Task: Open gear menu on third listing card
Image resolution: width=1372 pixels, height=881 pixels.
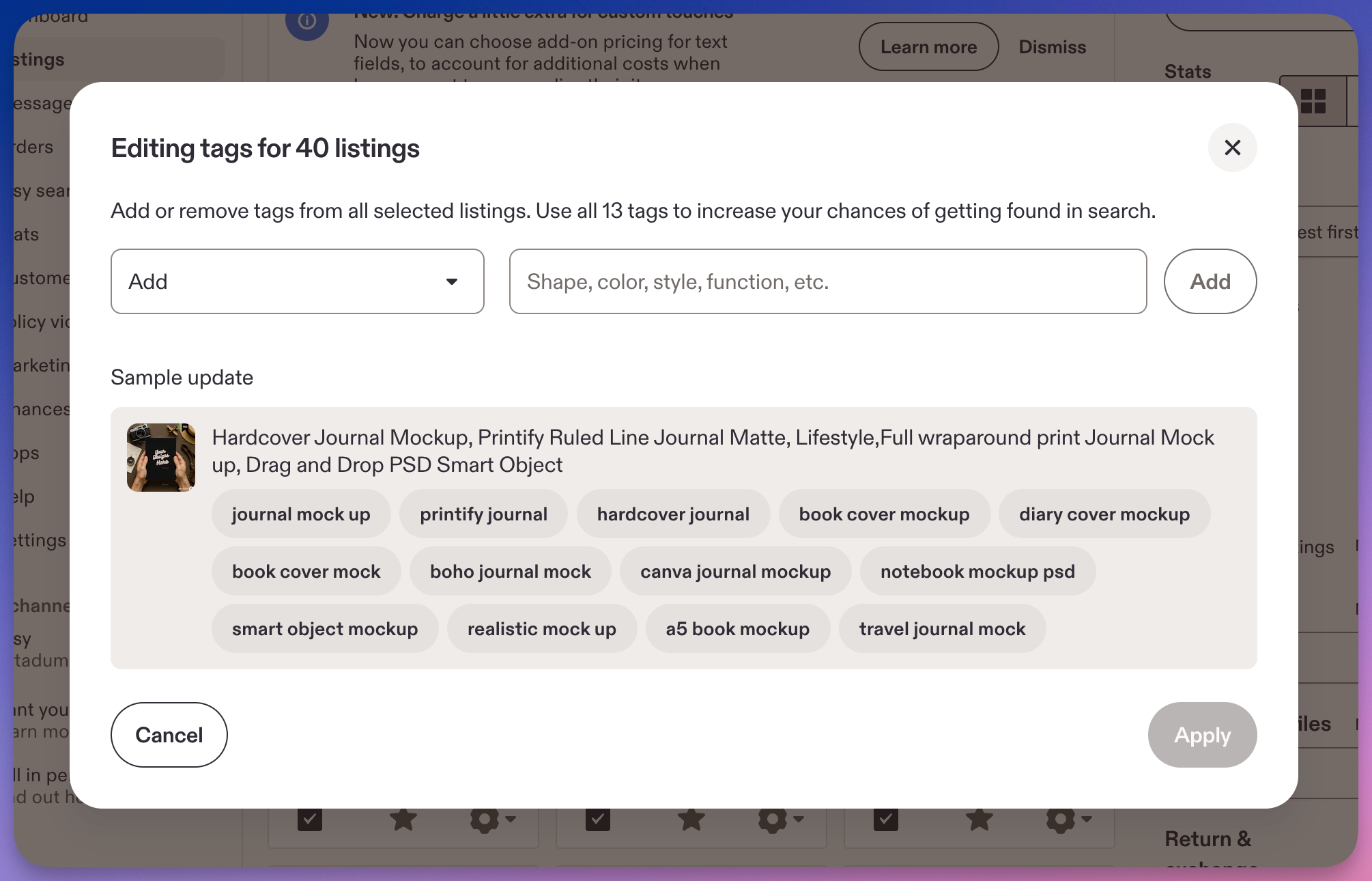Action: (x=1068, y=820)
